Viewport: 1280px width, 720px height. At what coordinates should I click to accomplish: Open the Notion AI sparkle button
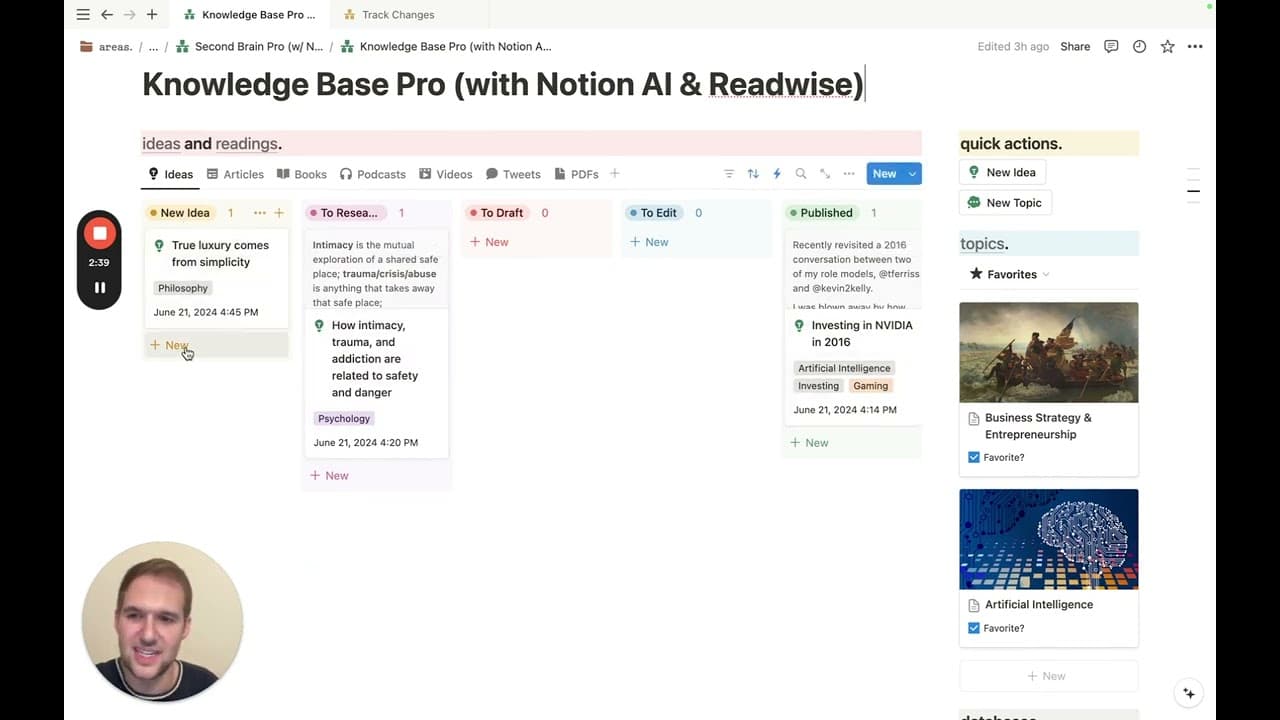pos(1189,693)
